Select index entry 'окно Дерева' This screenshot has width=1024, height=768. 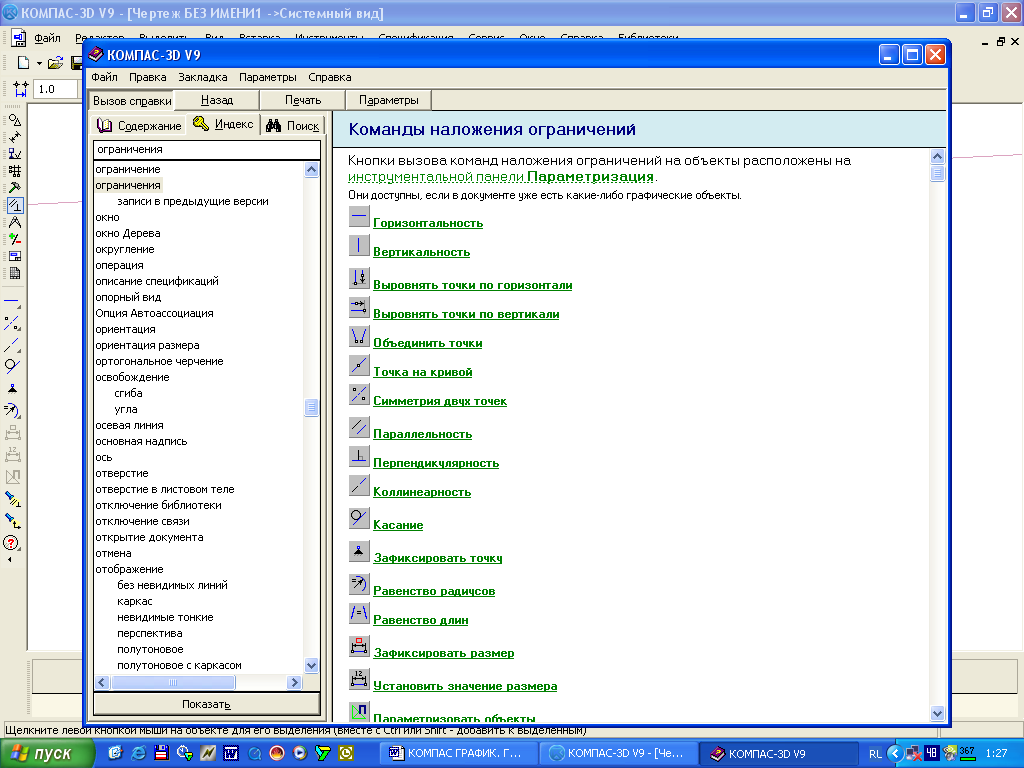128,233
